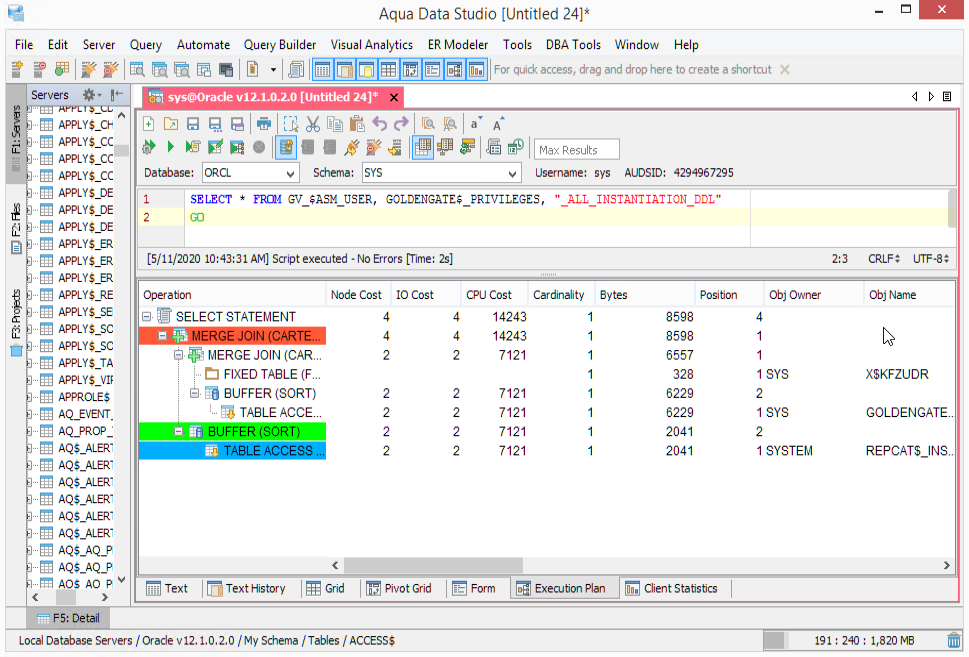Collapse the MERGE JOIN (CARTE... root node

tap(163, 336)
